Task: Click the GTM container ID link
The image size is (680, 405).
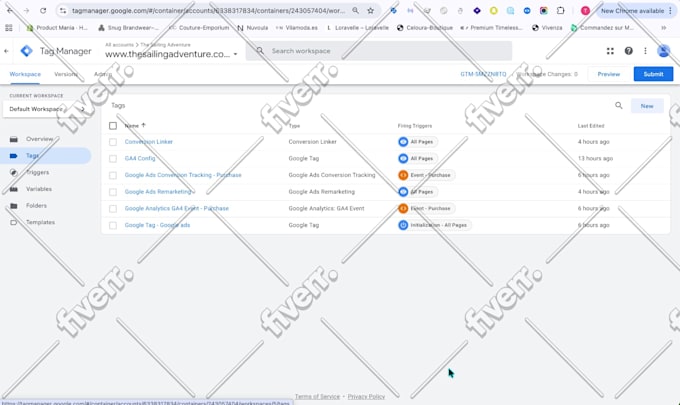Action: coord(483,74)
